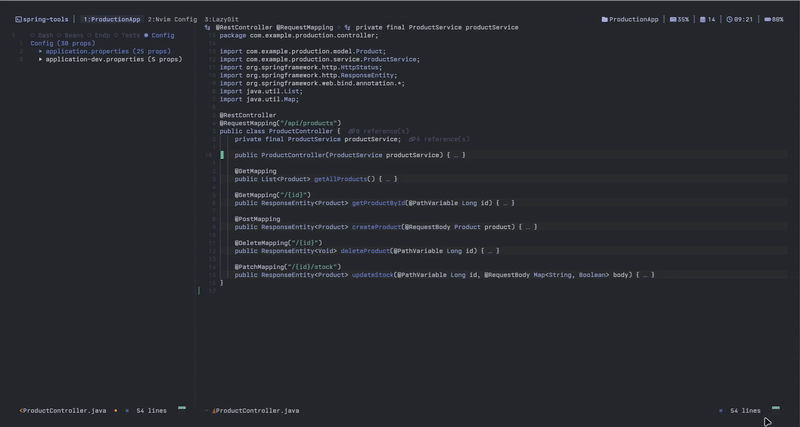
Task: Click the battery icon showing 88%
Action: tap(767, 19)
